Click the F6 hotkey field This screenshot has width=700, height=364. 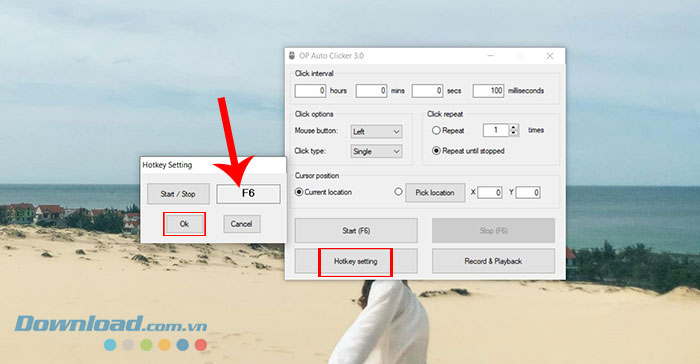pos(248,194)
